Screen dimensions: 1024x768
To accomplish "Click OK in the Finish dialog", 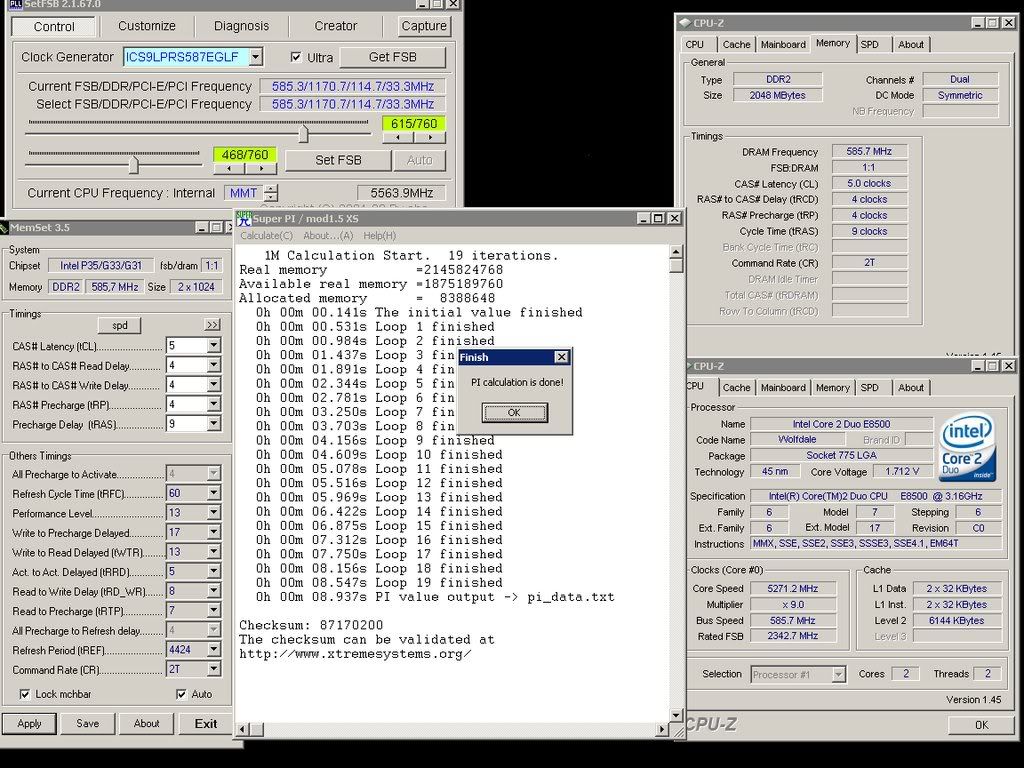I will click(514, 413).
